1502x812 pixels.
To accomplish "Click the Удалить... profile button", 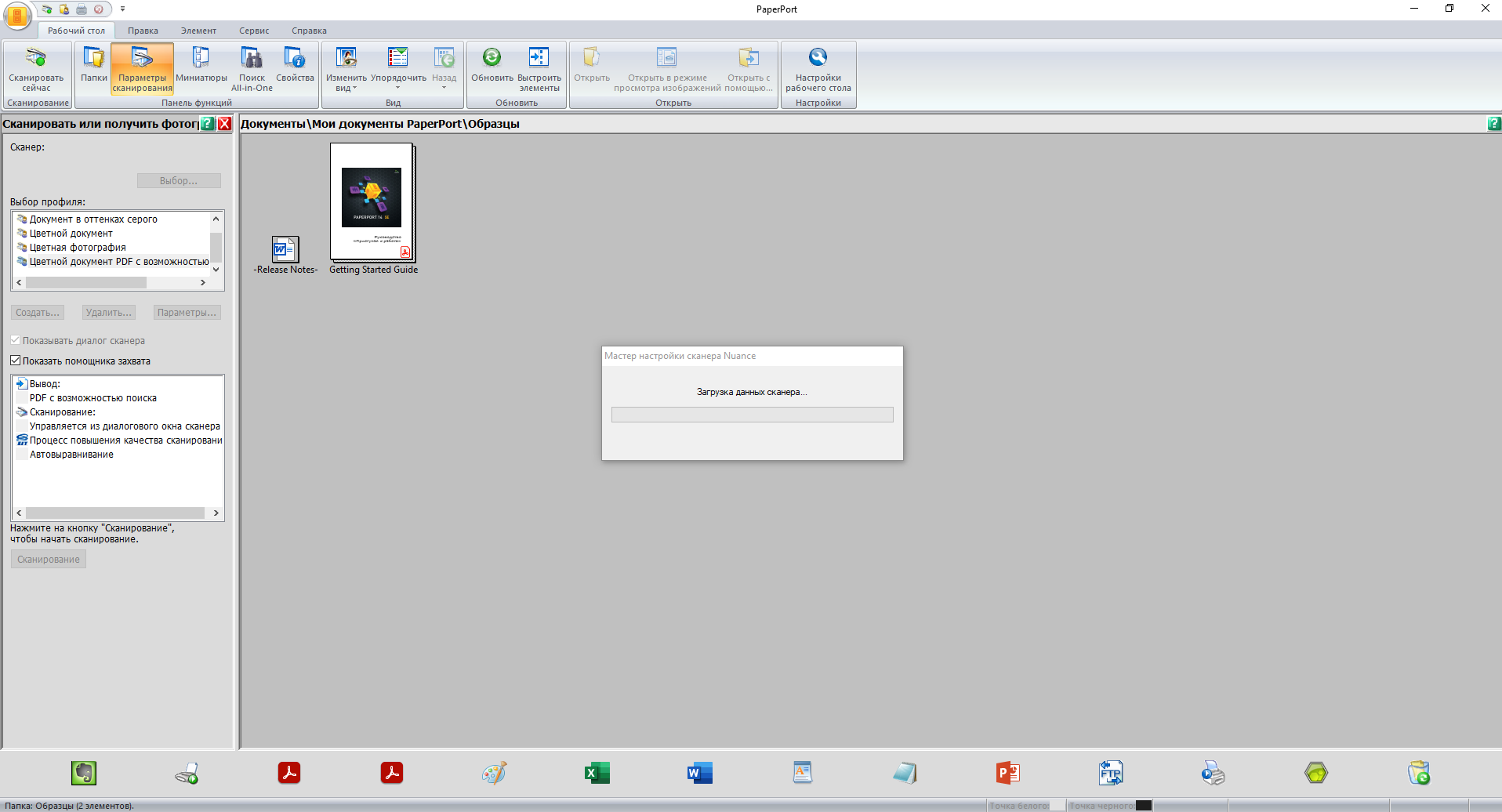I will coord(109,312).
